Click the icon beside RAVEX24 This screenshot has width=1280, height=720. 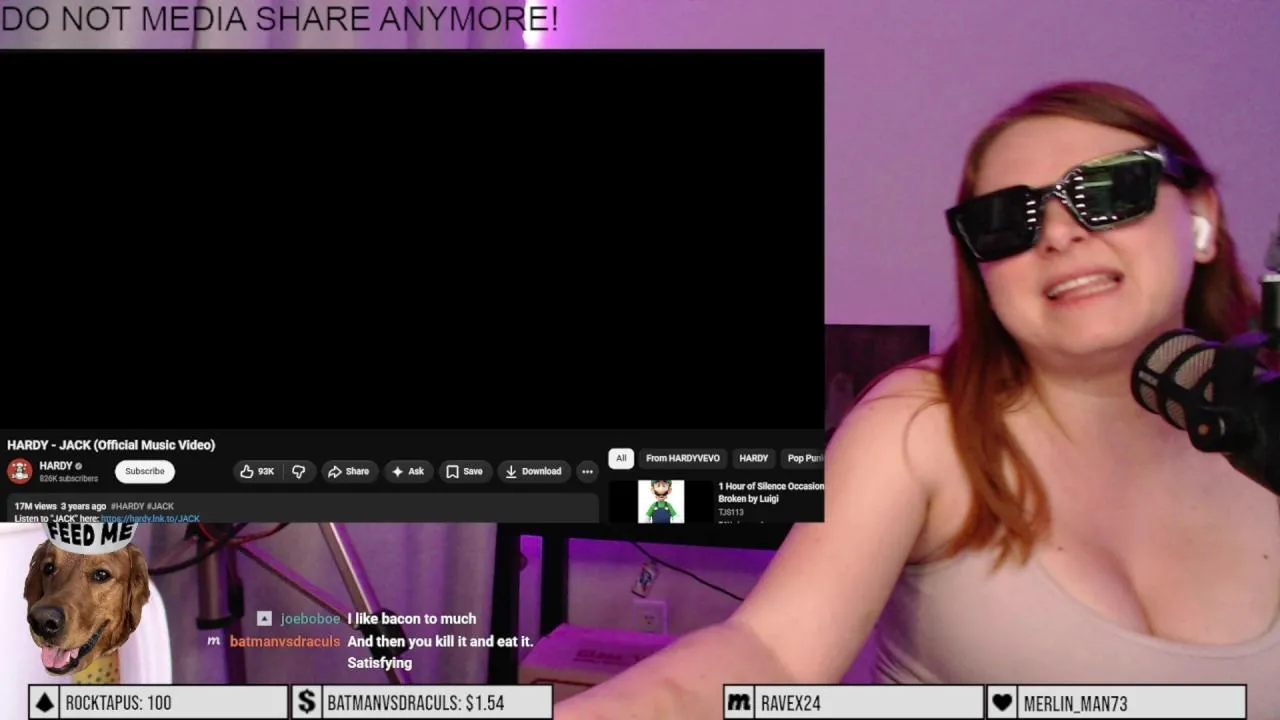click(738, 703)
